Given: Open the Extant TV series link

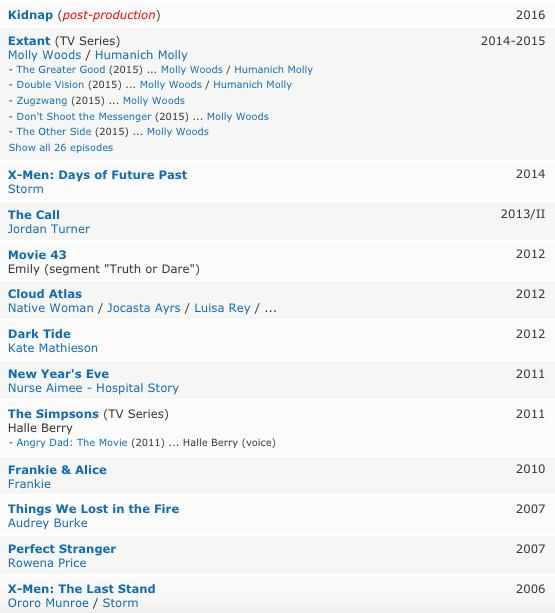Looking at the screenshot, I should [29, 41].
